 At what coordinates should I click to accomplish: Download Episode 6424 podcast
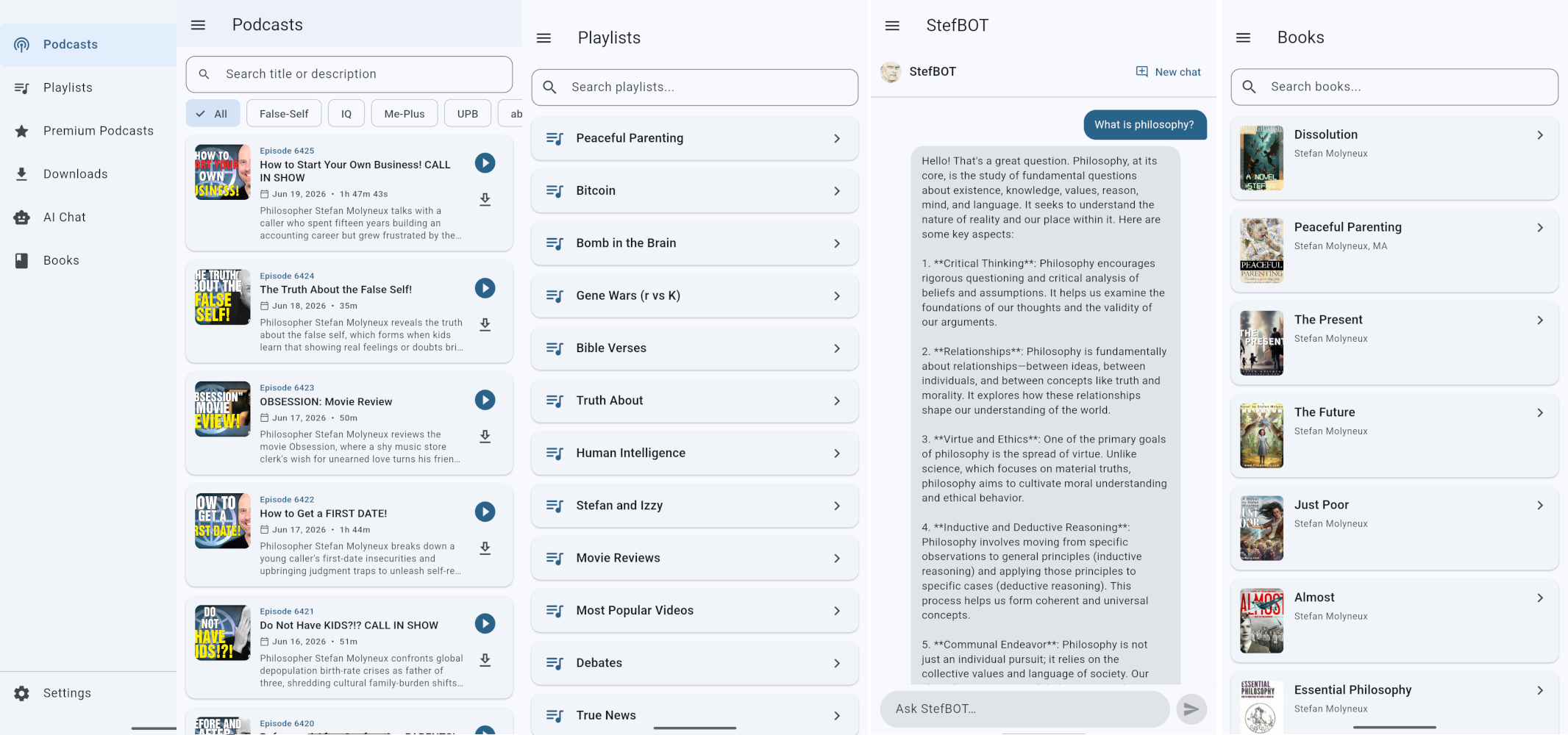tap(485, 325)
